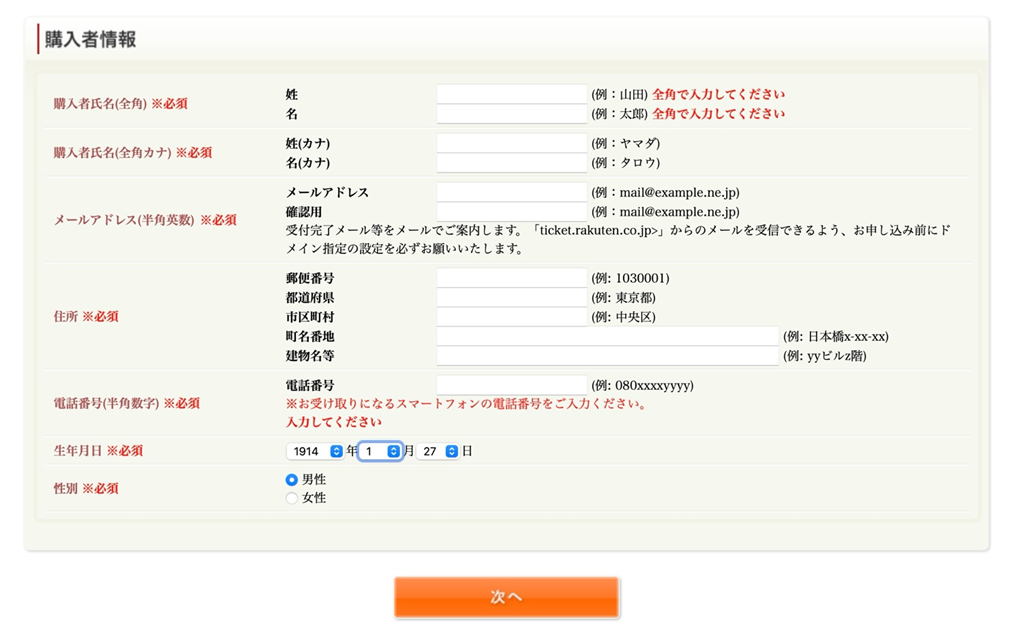Focus the 名(カナ) input field
This screenshot has height=630, width=1015.
point(511,163)
